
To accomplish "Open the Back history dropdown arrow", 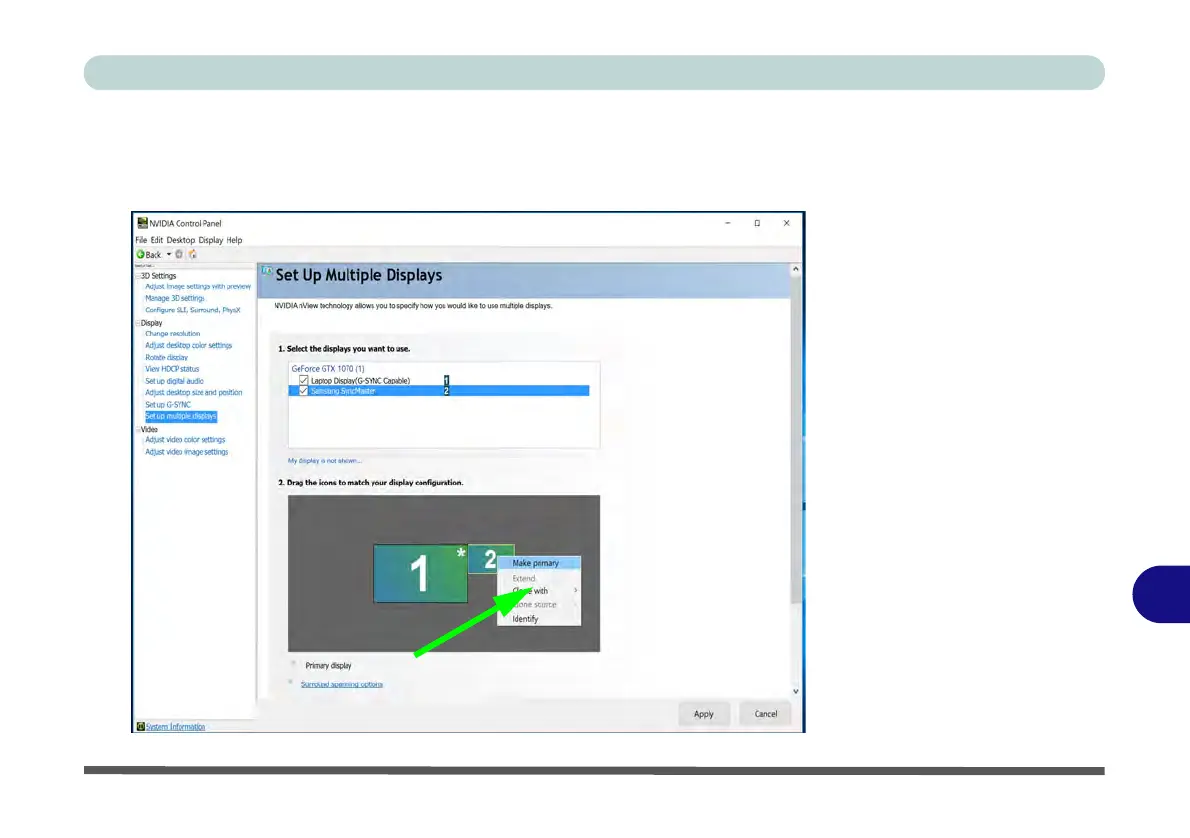I will tap(168, 254).
